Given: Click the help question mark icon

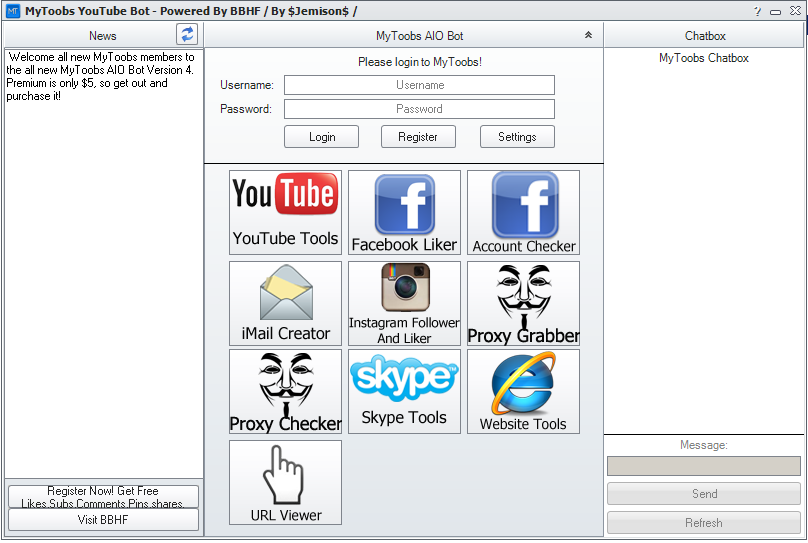Looking at the screenshot, I should 757,11.
